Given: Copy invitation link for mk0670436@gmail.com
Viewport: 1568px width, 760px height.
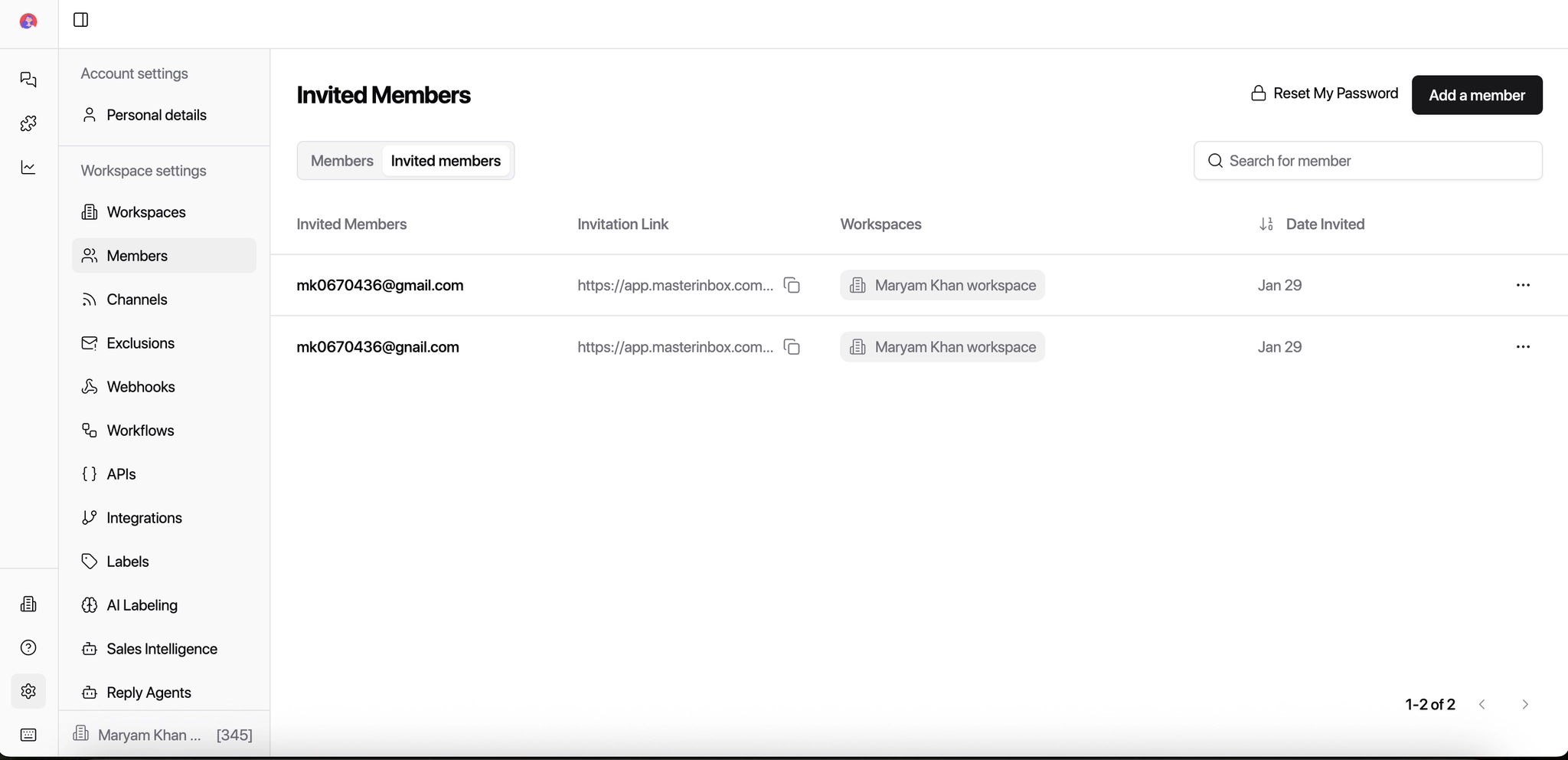Looking at the screenshot, I should [792, 284].
